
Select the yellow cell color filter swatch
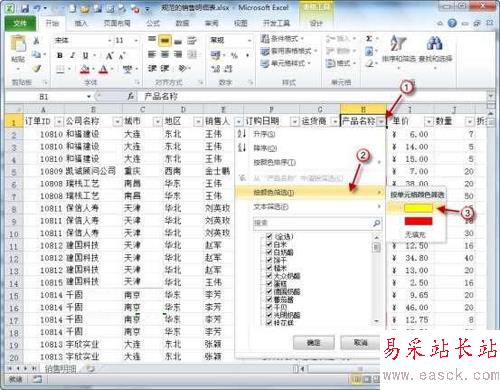pyautogui.click(x=418, y=208)
